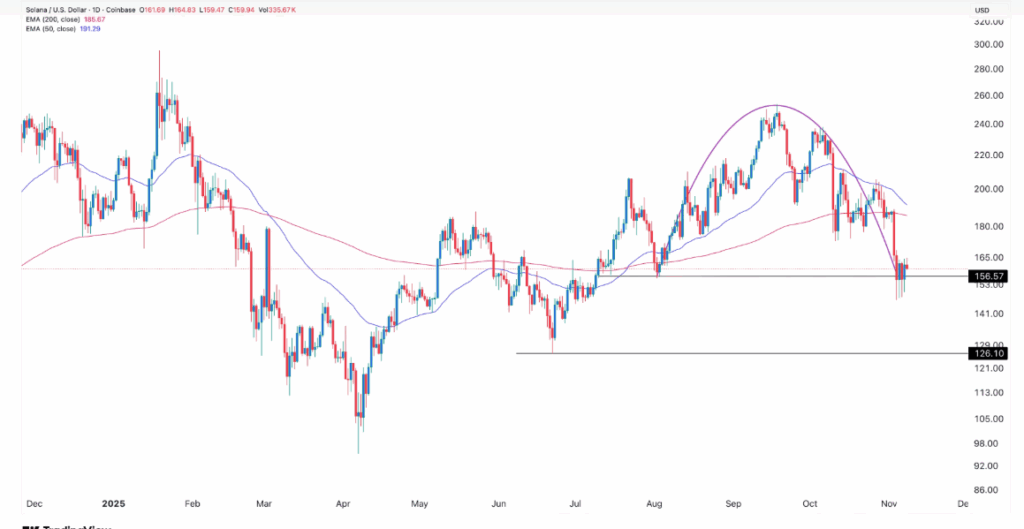
Task: Open the USD currency selector
Action: tap(980, 10)
